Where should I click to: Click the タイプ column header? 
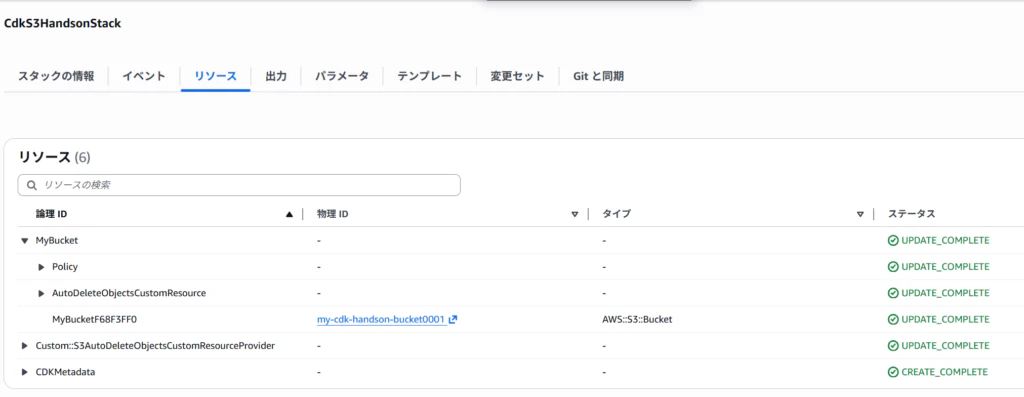click(616, 214)
